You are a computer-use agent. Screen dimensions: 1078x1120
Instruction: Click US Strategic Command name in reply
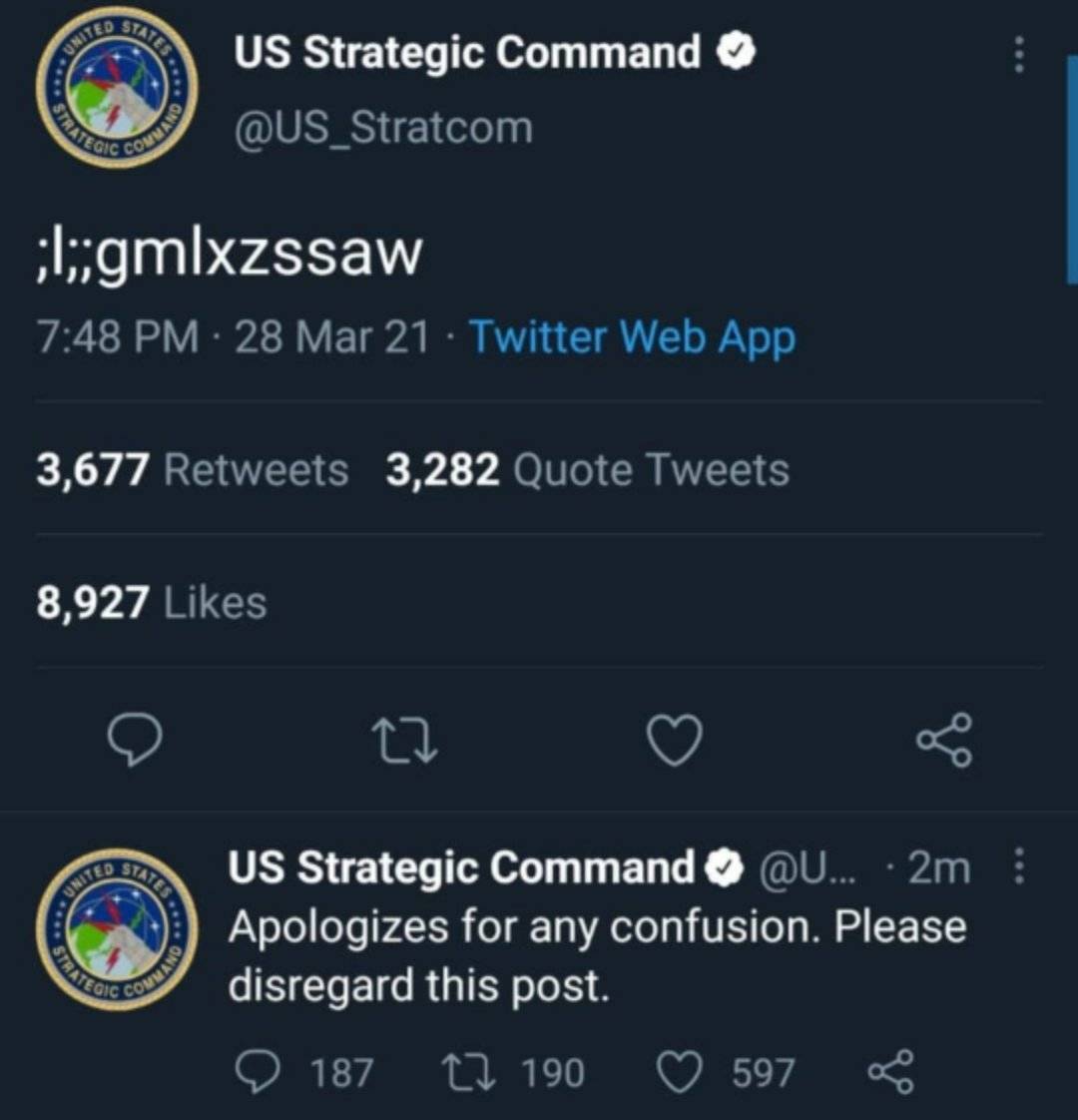(461, 867)
